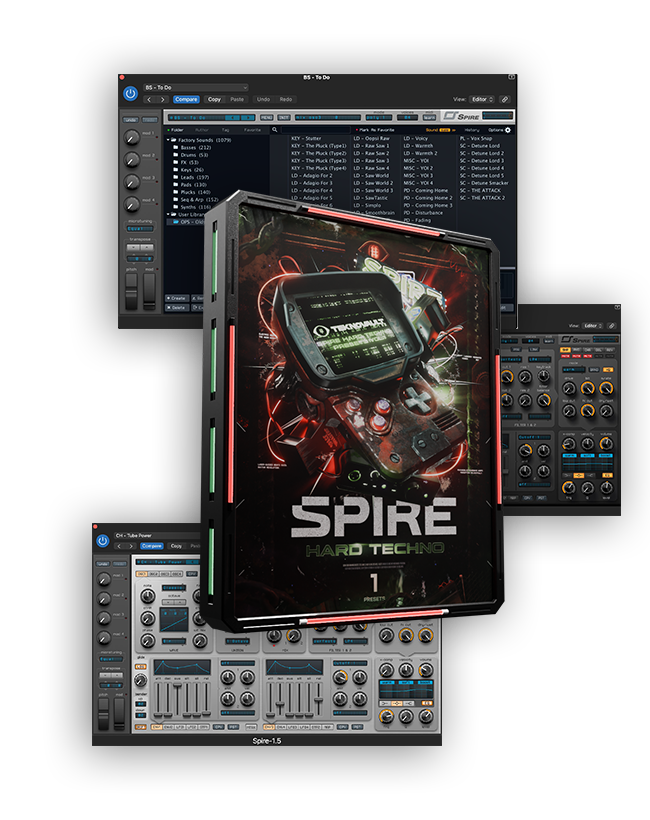
Task: Select ENV1 tab at bottom left of Tube Power window
Action: (156, 727)
